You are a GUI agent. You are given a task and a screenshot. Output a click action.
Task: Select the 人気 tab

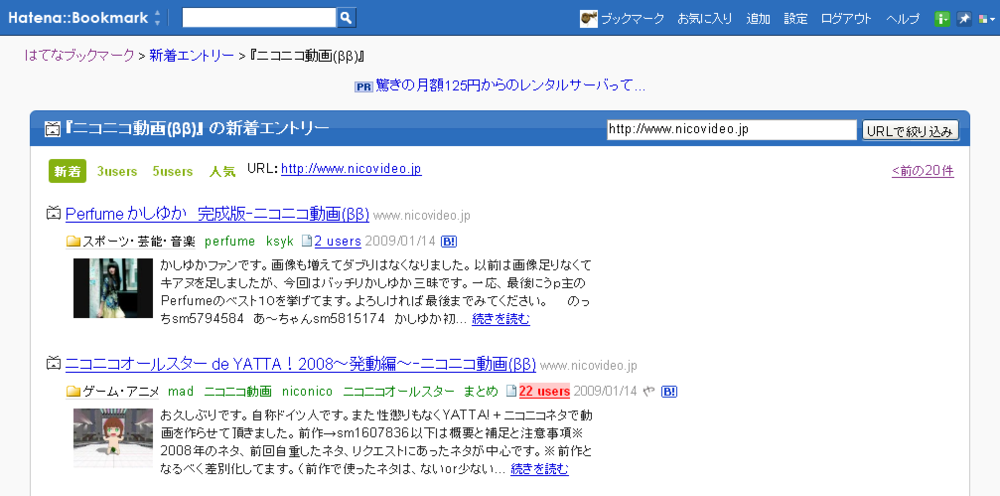(x=223, y=171)
